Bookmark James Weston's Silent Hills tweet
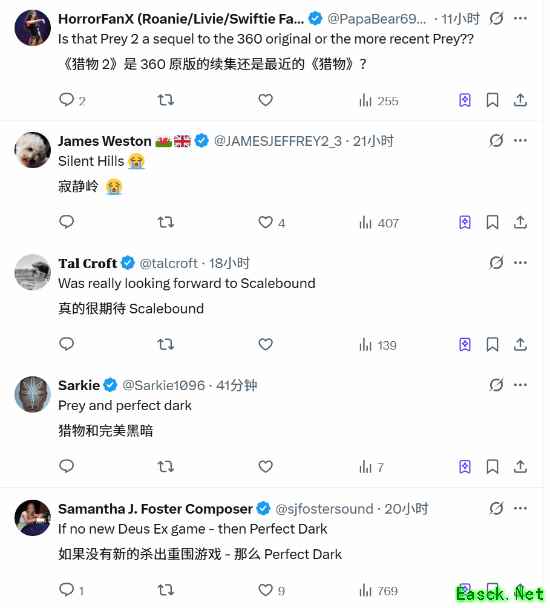 tap(492, 223)
